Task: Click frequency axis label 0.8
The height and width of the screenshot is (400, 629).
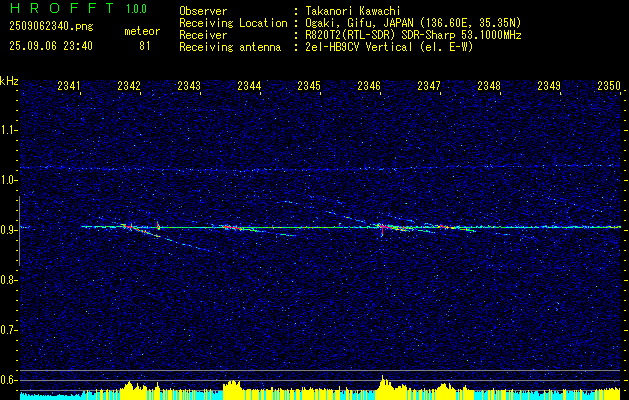Action: pyautogui.click(x=8, y=280)
